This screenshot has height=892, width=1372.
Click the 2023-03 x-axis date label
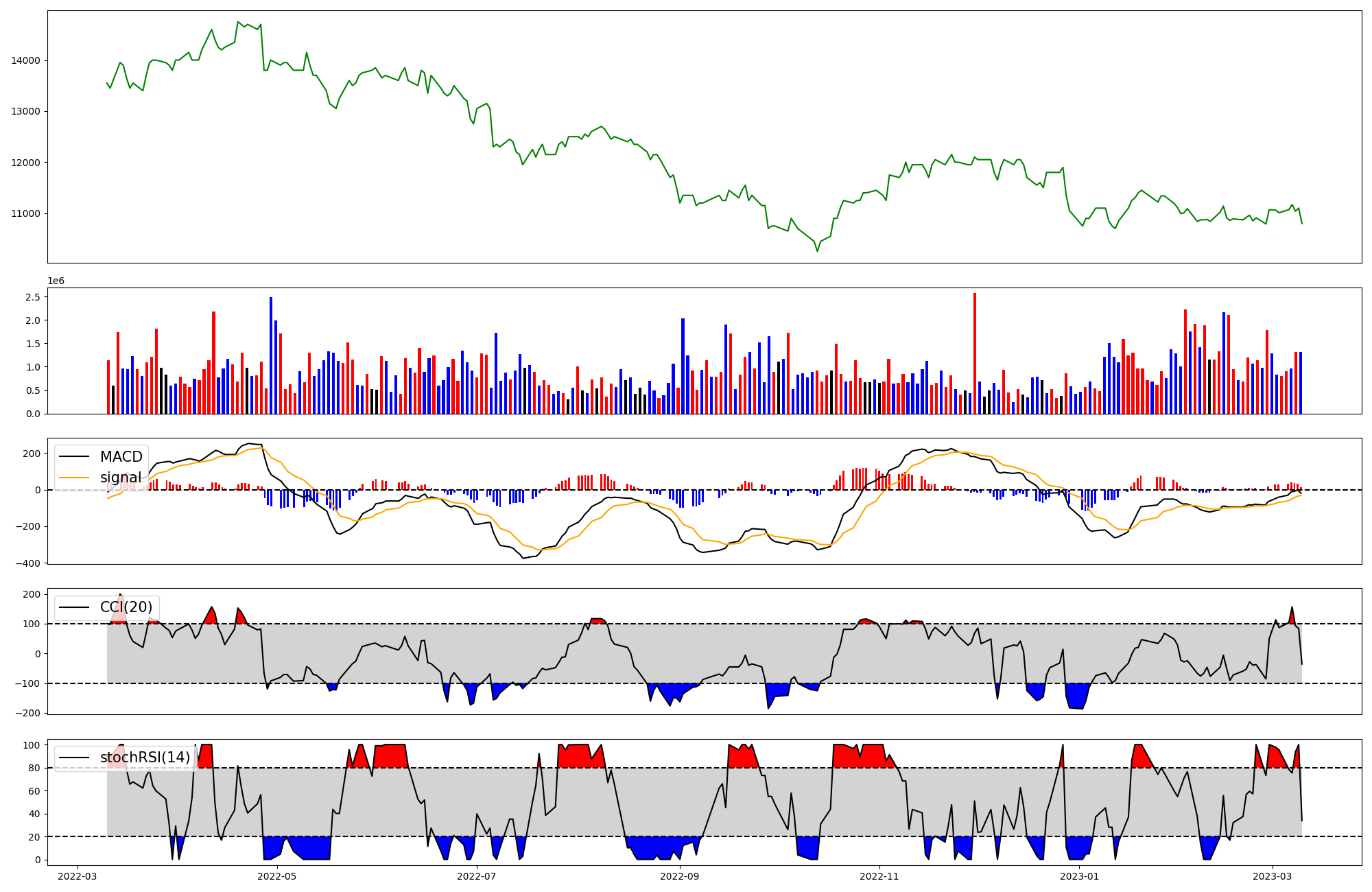tap(1273, 876)
